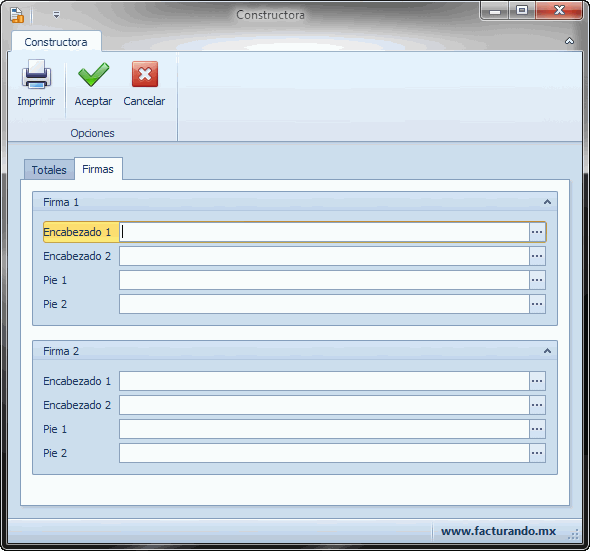590x551 pixels.
Task: Select the Firmas tab
Action: click(98, 169)
